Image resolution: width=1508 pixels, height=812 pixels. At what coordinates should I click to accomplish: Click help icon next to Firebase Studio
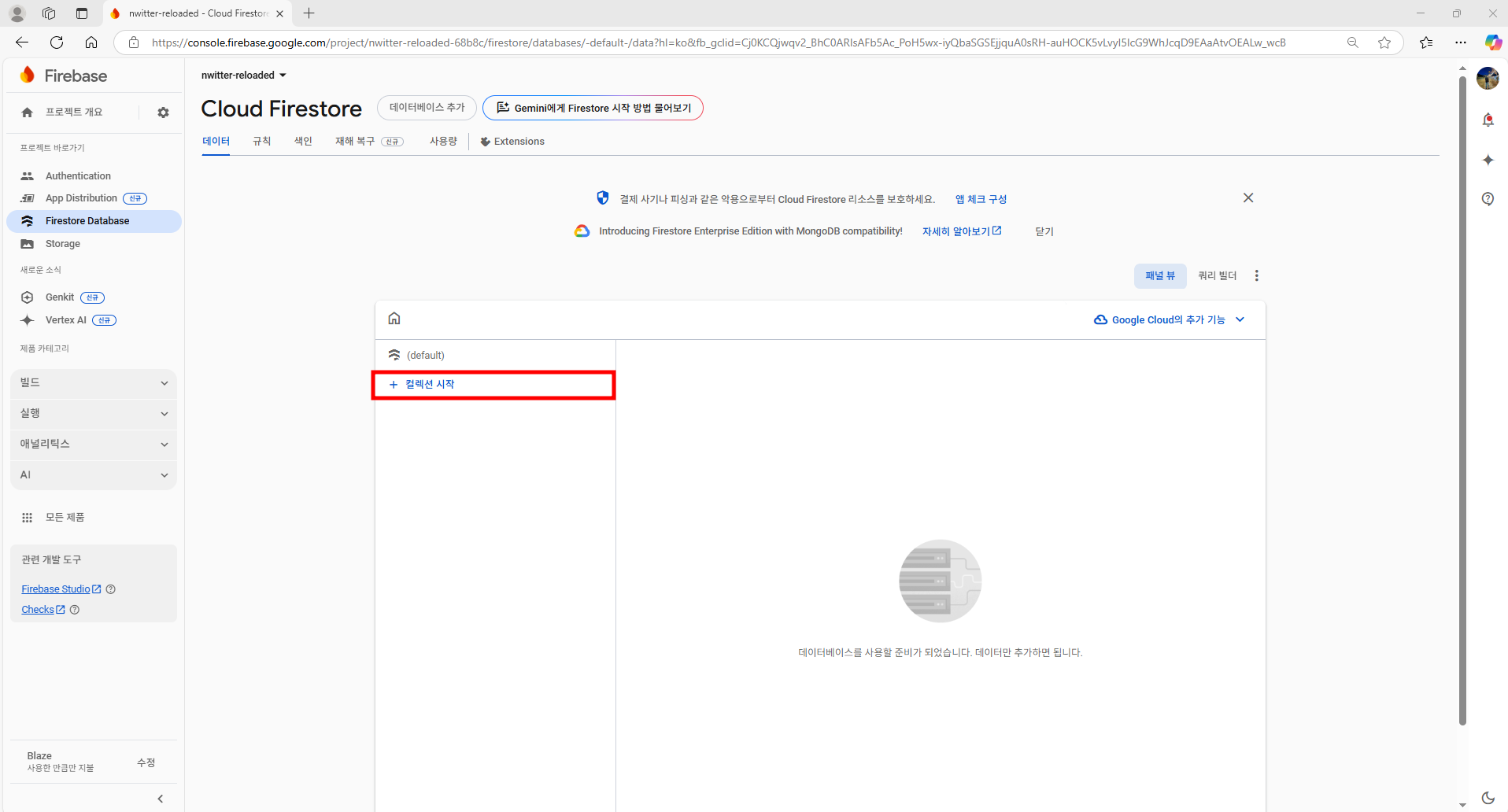click(111, 589)
